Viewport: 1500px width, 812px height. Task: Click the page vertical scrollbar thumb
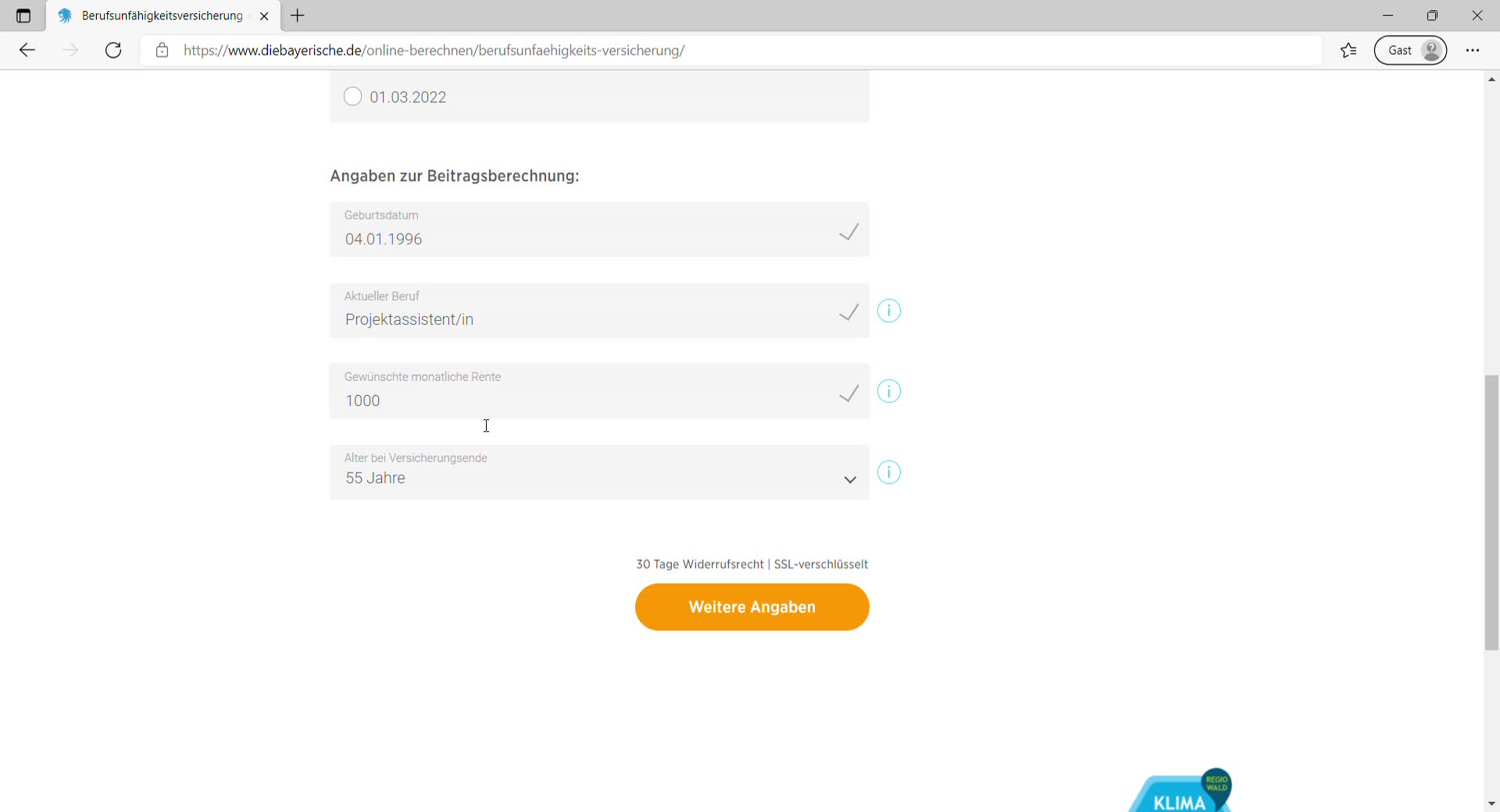coord(1491,512)
